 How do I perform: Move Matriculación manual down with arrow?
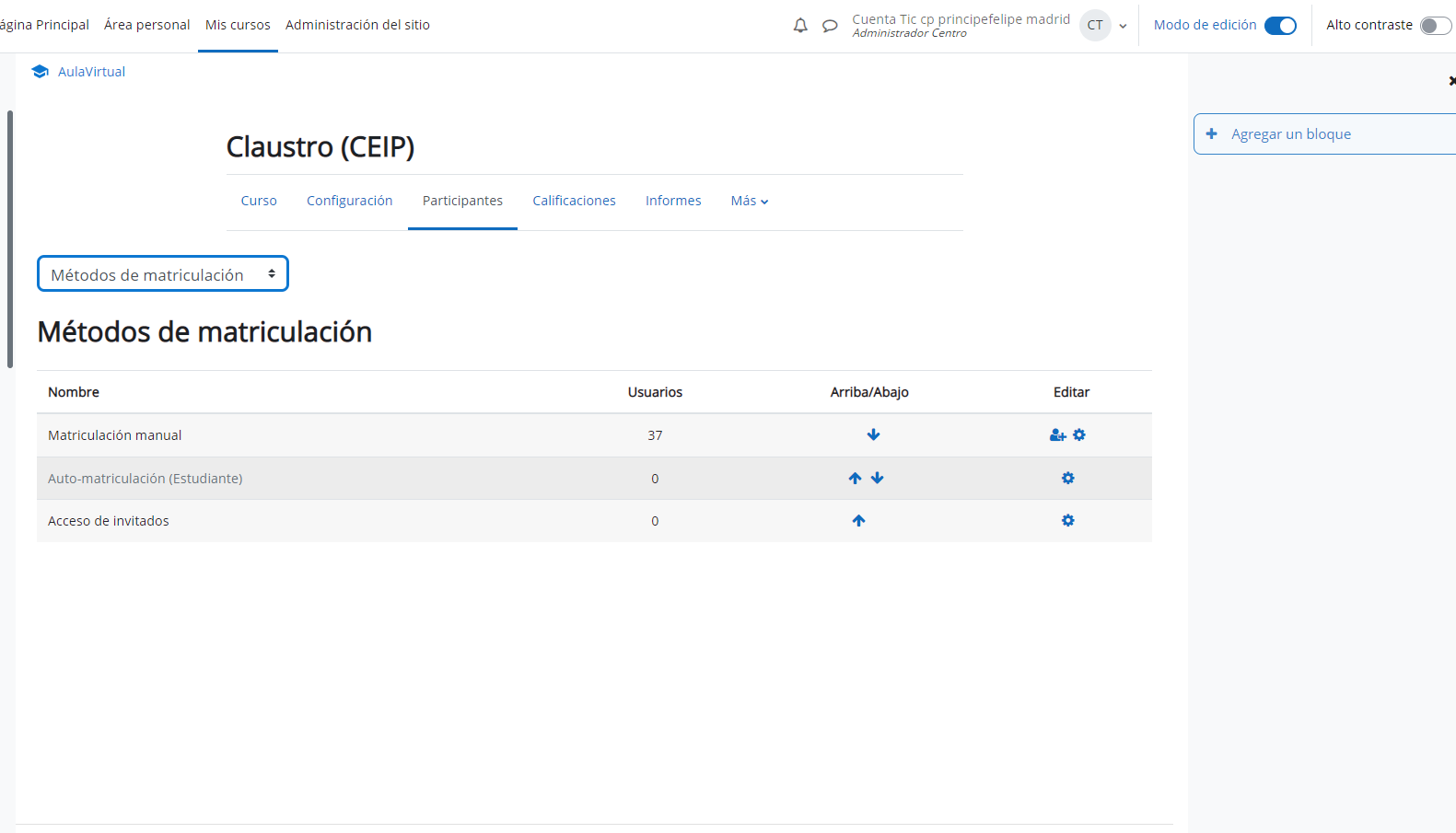tap(873, 434)
